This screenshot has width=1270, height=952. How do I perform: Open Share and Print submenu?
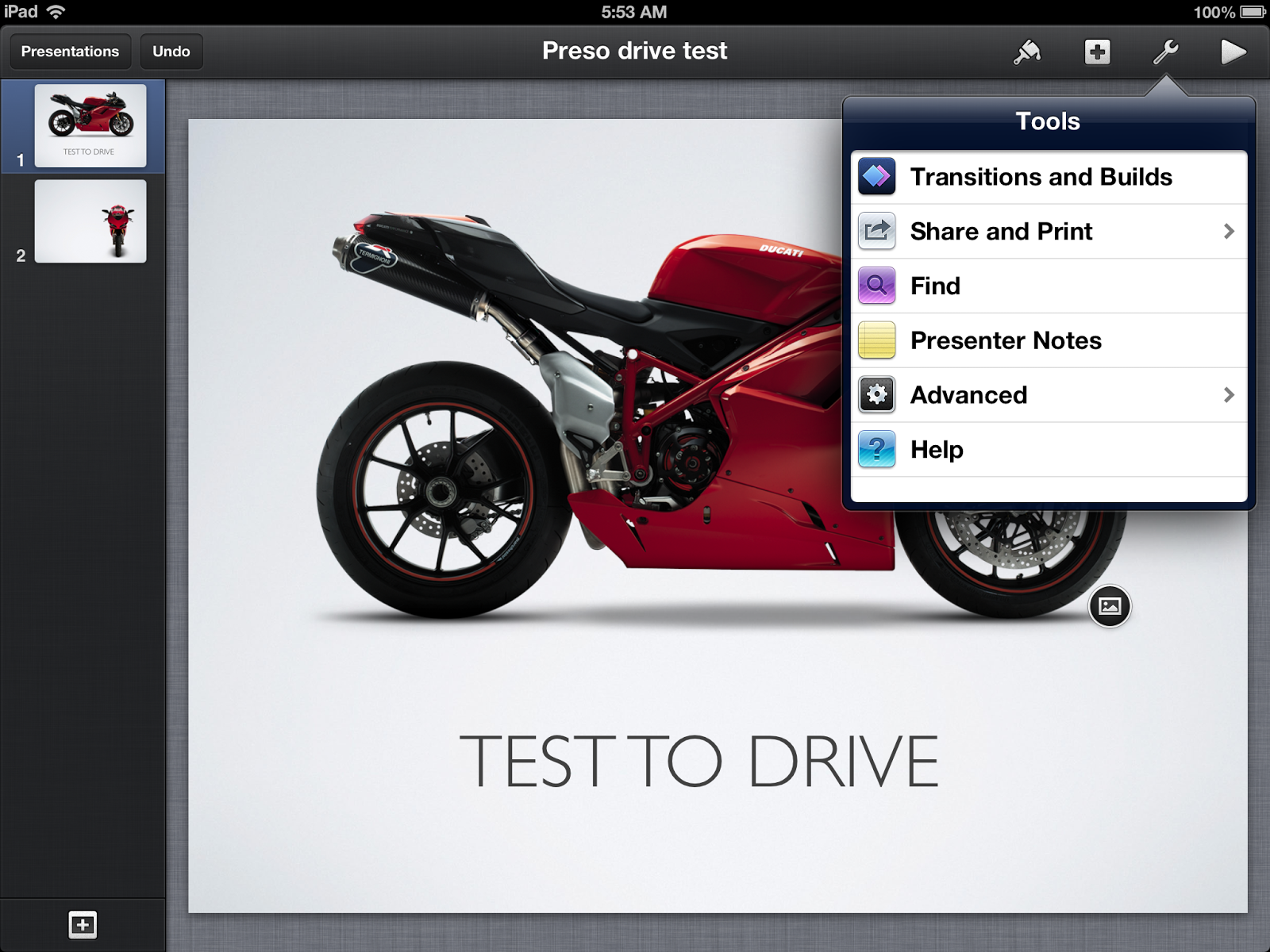click(1049, 232)
